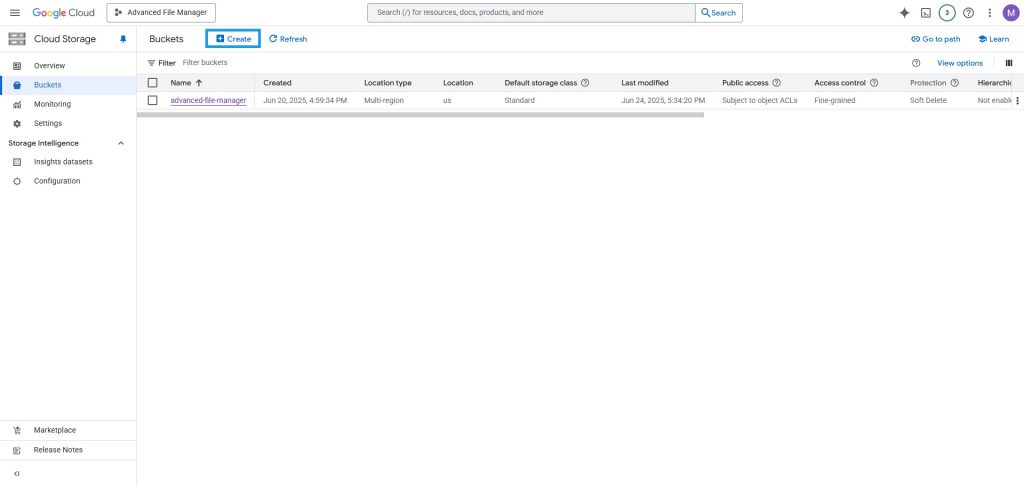The image size is (1024, 486).
Task: Open the user account avatar
Action: [x=1010, y=13]
